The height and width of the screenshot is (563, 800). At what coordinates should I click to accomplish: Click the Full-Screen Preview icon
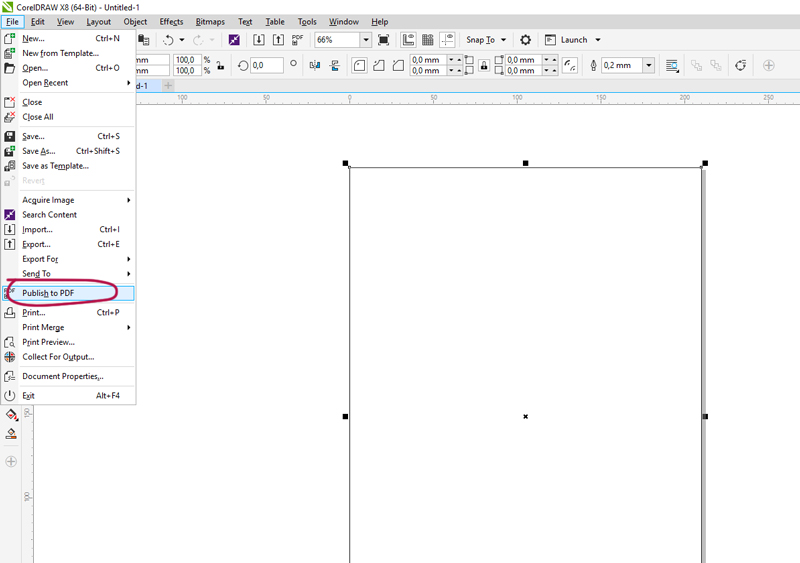[x=383, y=40]
